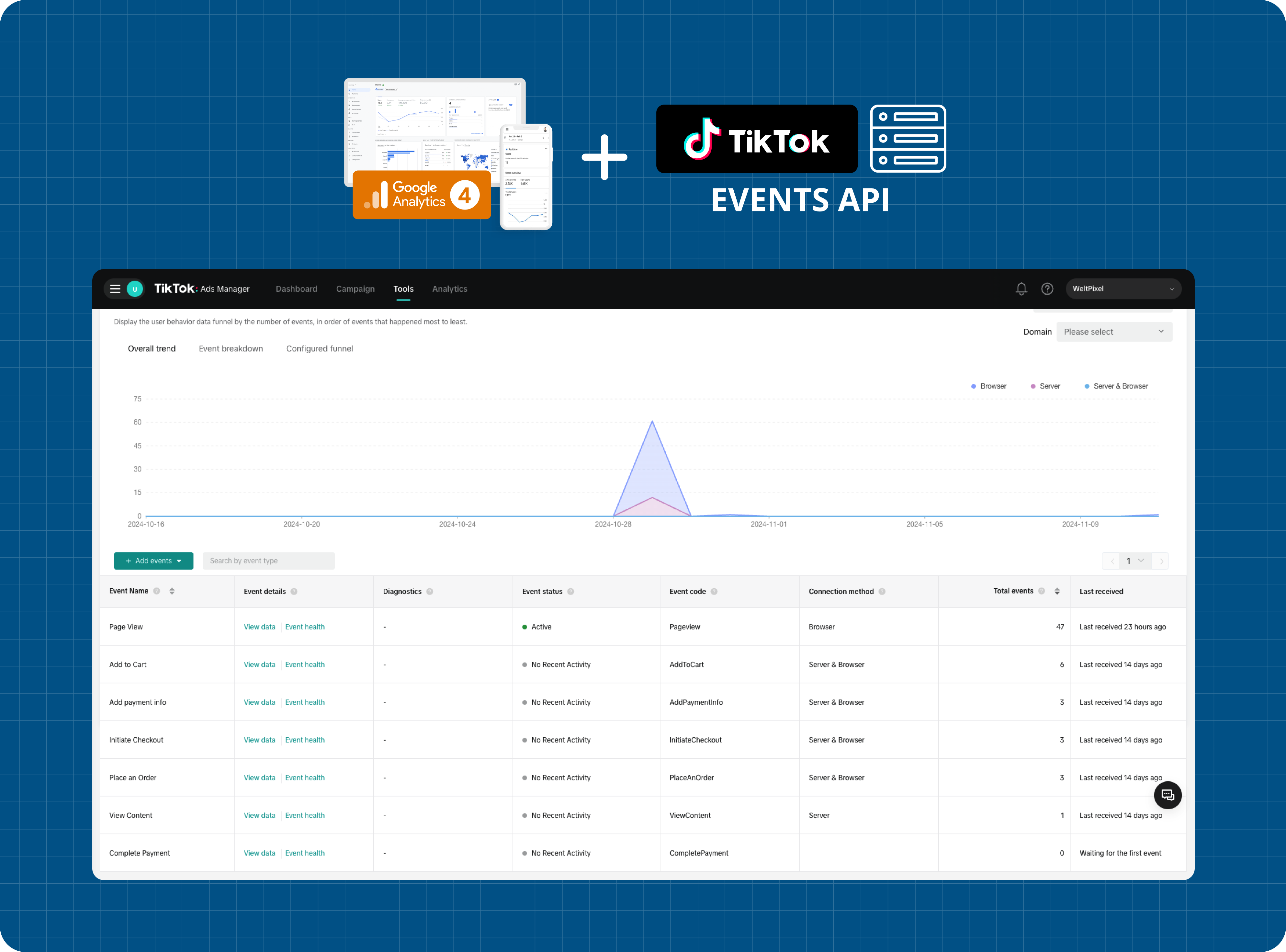Sort the table by Total events
This screenshot has height=952, width=1286.
pos(1057,591)
